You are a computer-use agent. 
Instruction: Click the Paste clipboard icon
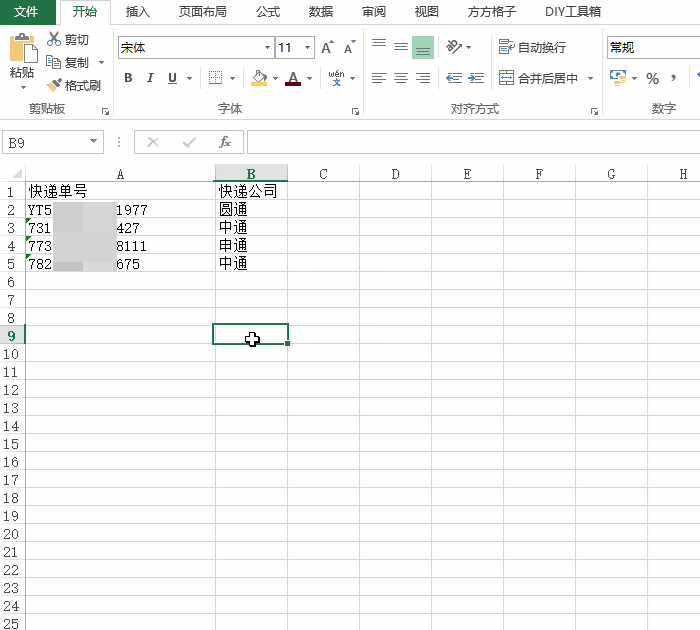[x=23, y=49]
